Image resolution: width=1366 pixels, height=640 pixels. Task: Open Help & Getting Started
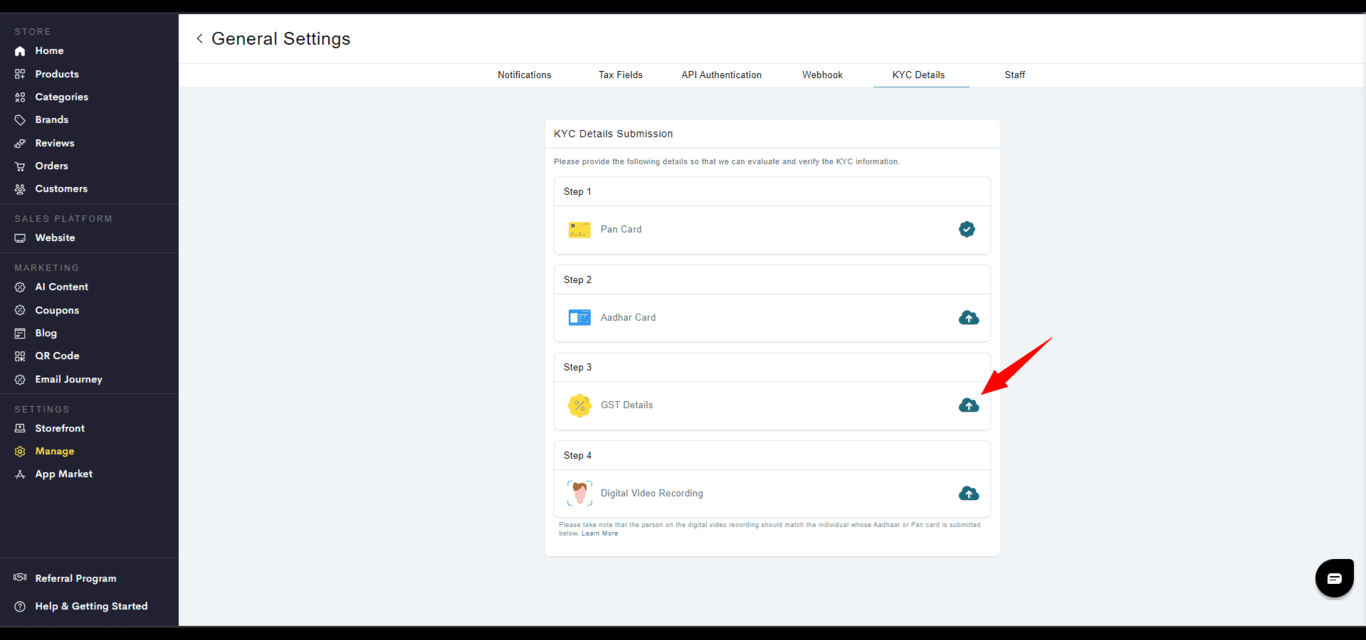point(91,606)
